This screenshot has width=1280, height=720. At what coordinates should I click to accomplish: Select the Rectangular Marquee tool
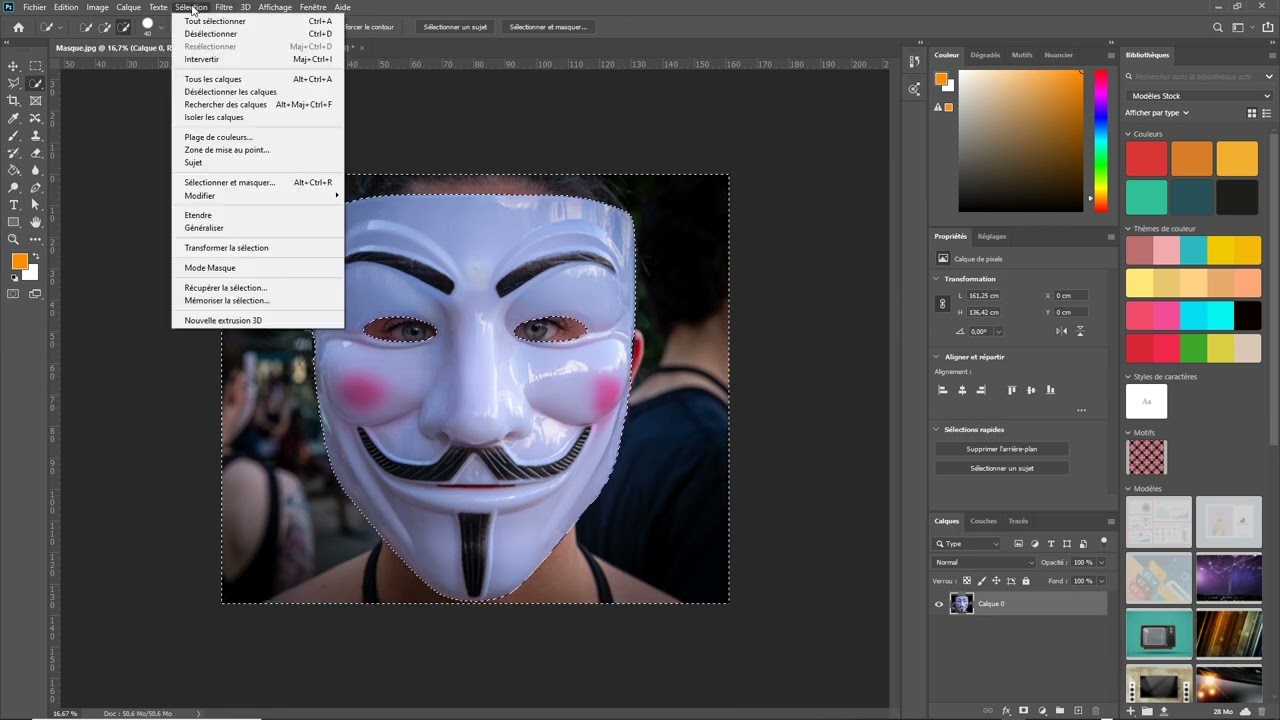coord(36,66)
